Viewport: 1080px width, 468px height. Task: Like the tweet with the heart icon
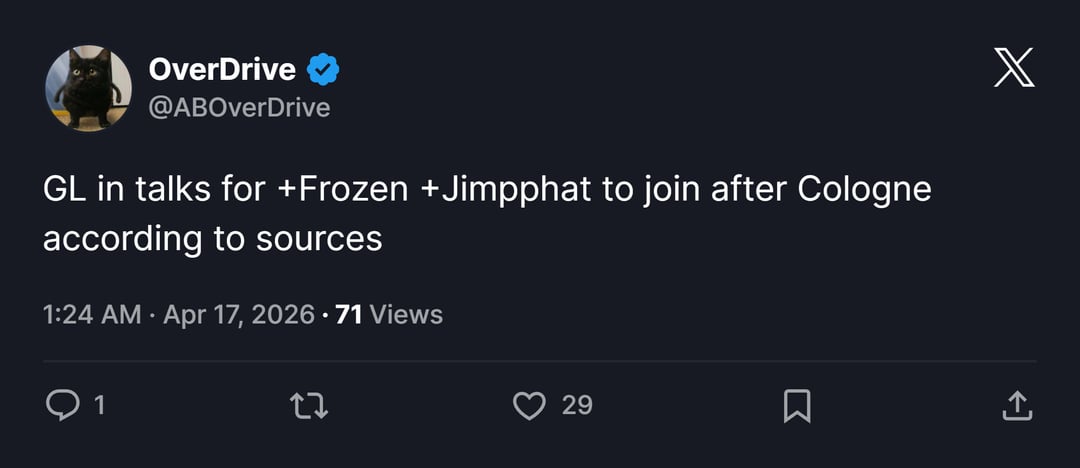(x=529, y=405)
